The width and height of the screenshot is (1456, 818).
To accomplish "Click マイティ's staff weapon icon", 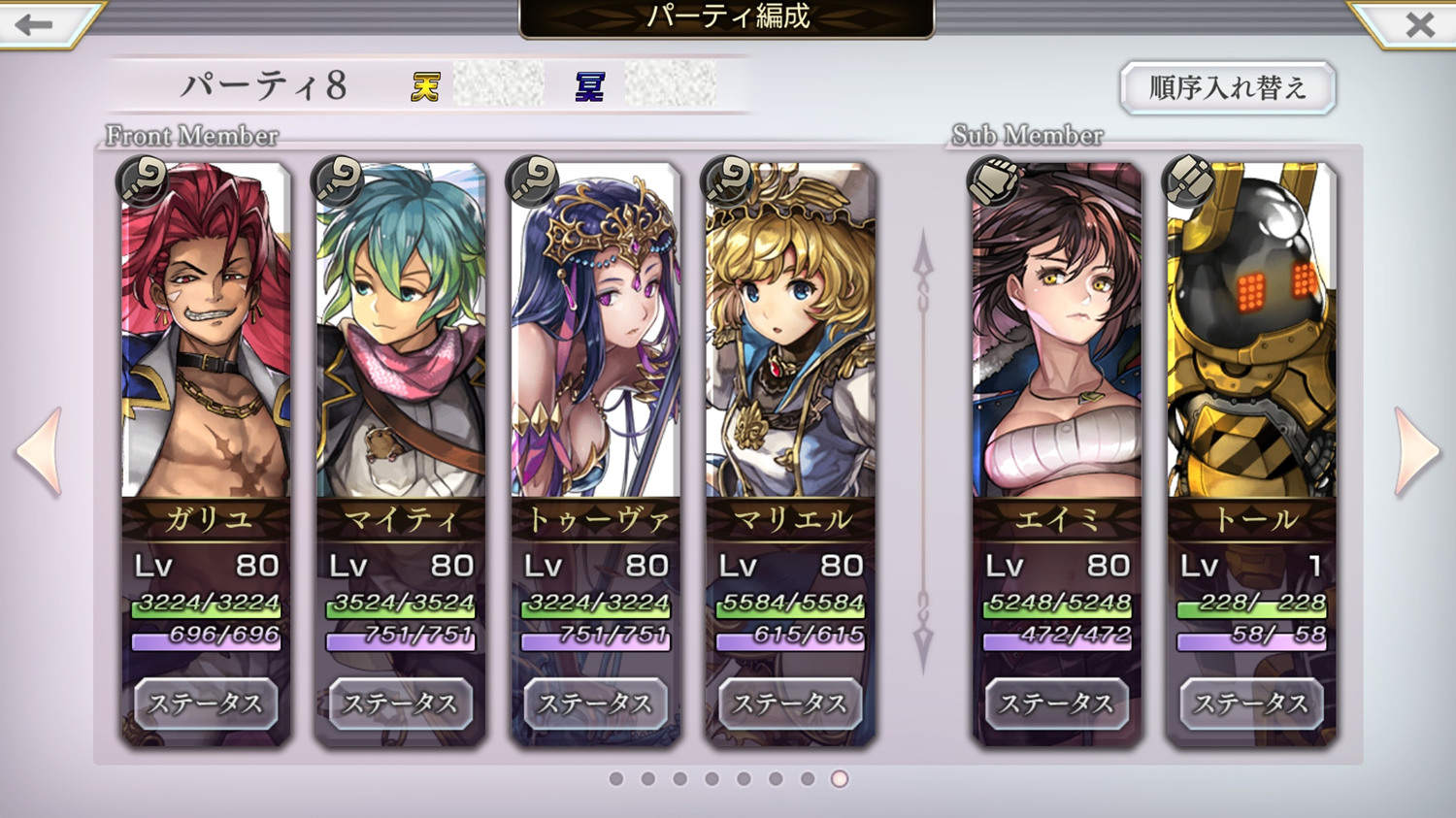I will click(338, 180).
